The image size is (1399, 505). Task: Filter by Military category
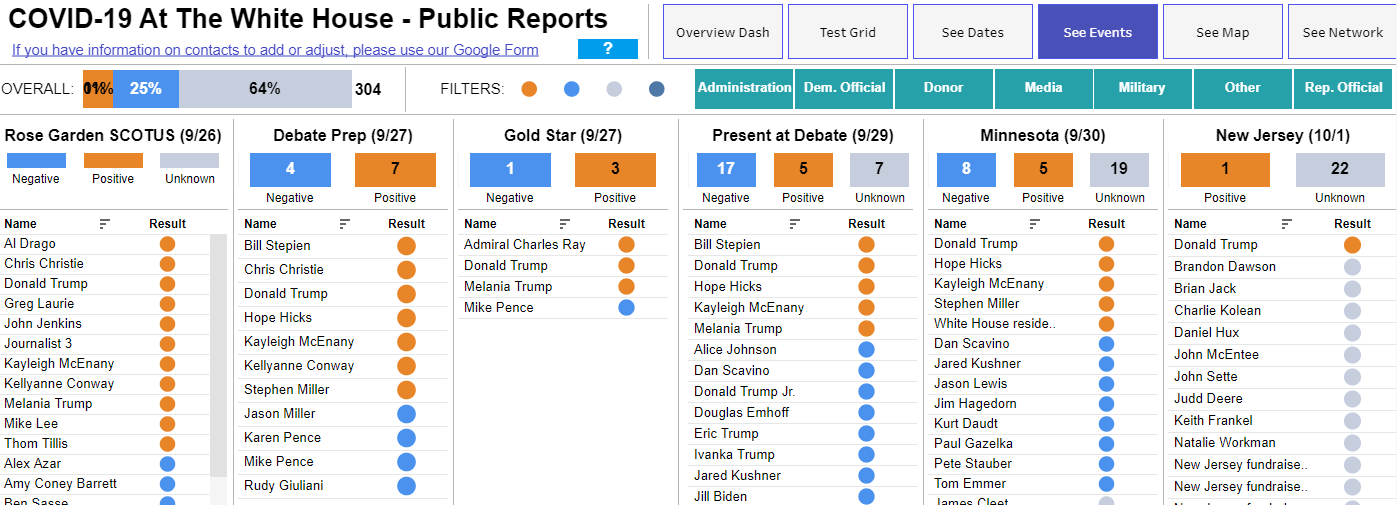point(1142,88)
